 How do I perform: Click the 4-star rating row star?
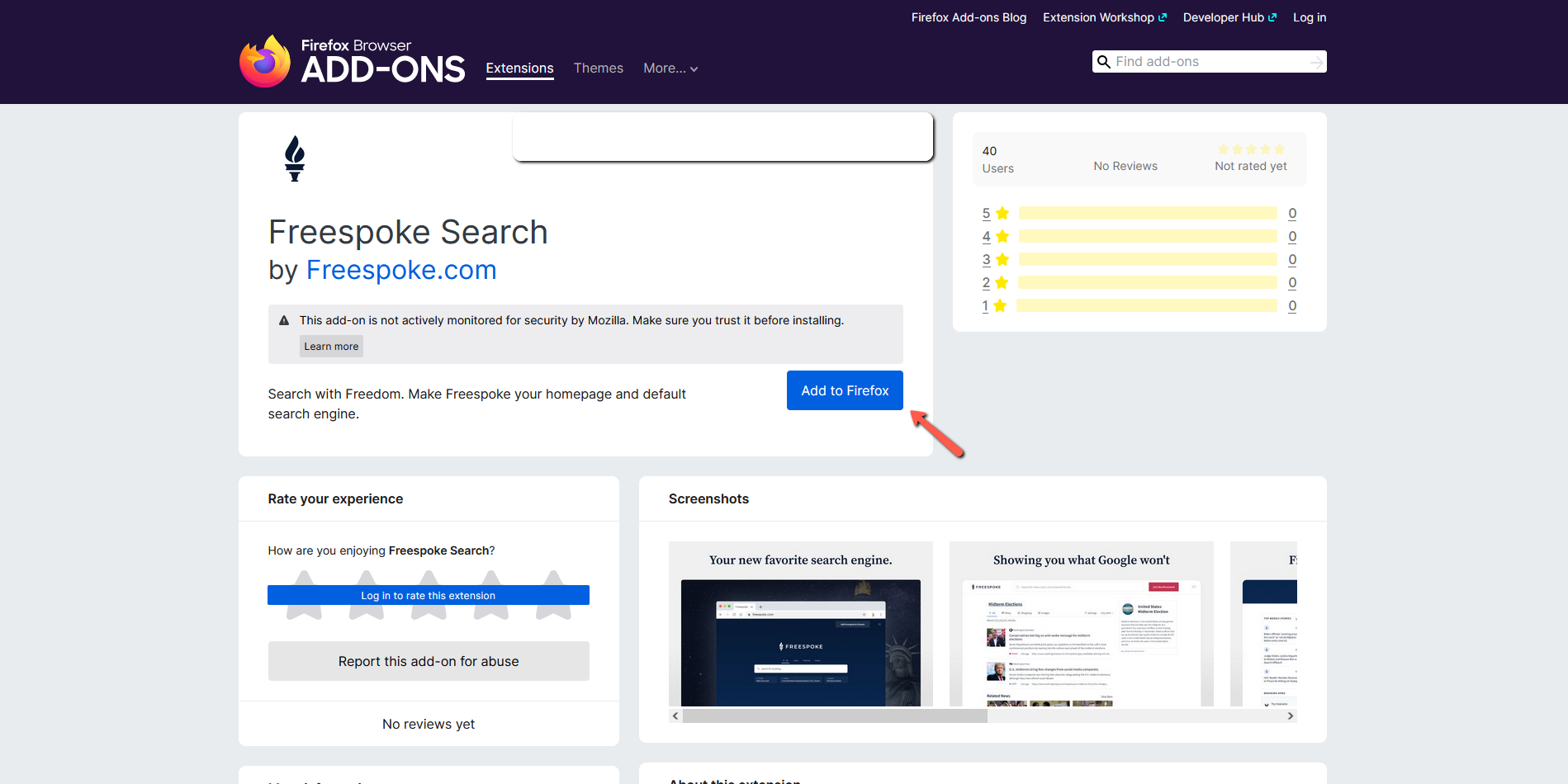point(1002,236)
